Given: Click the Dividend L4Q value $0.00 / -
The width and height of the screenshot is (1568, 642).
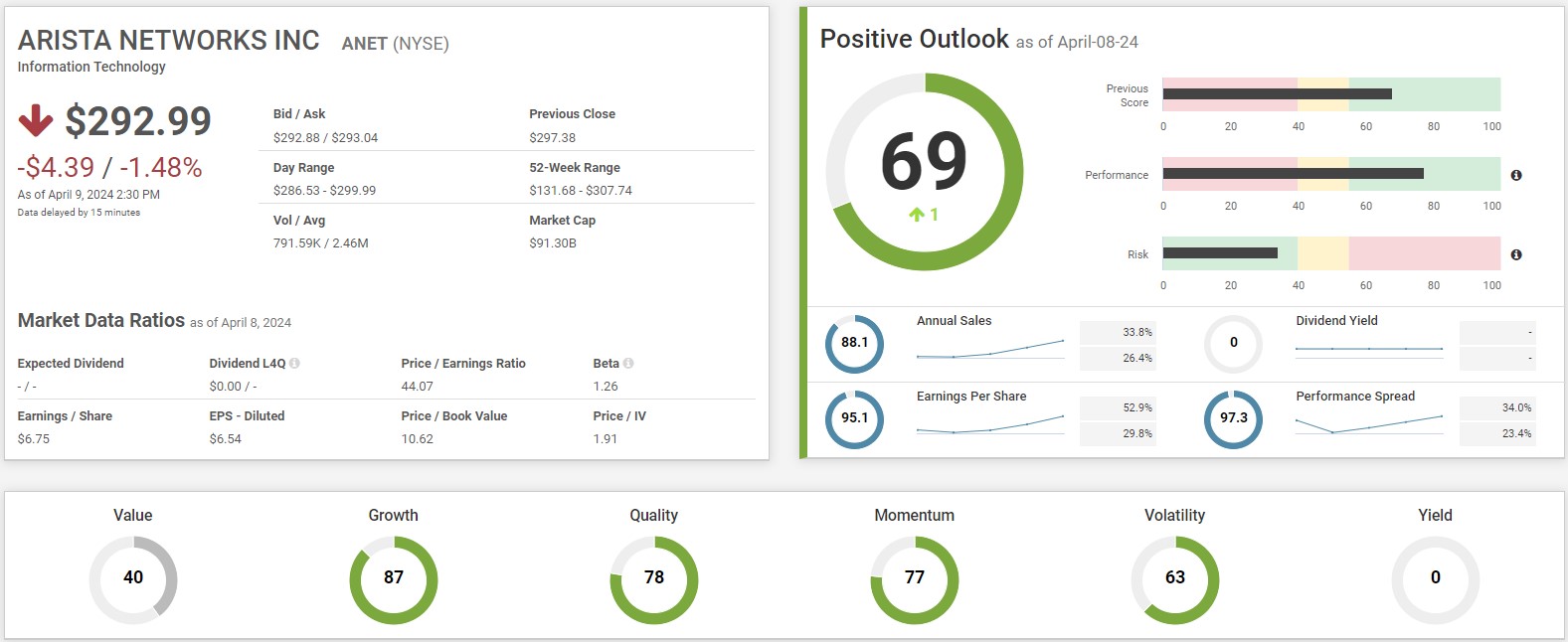Looking at the screenshot, I should point(234,387).
